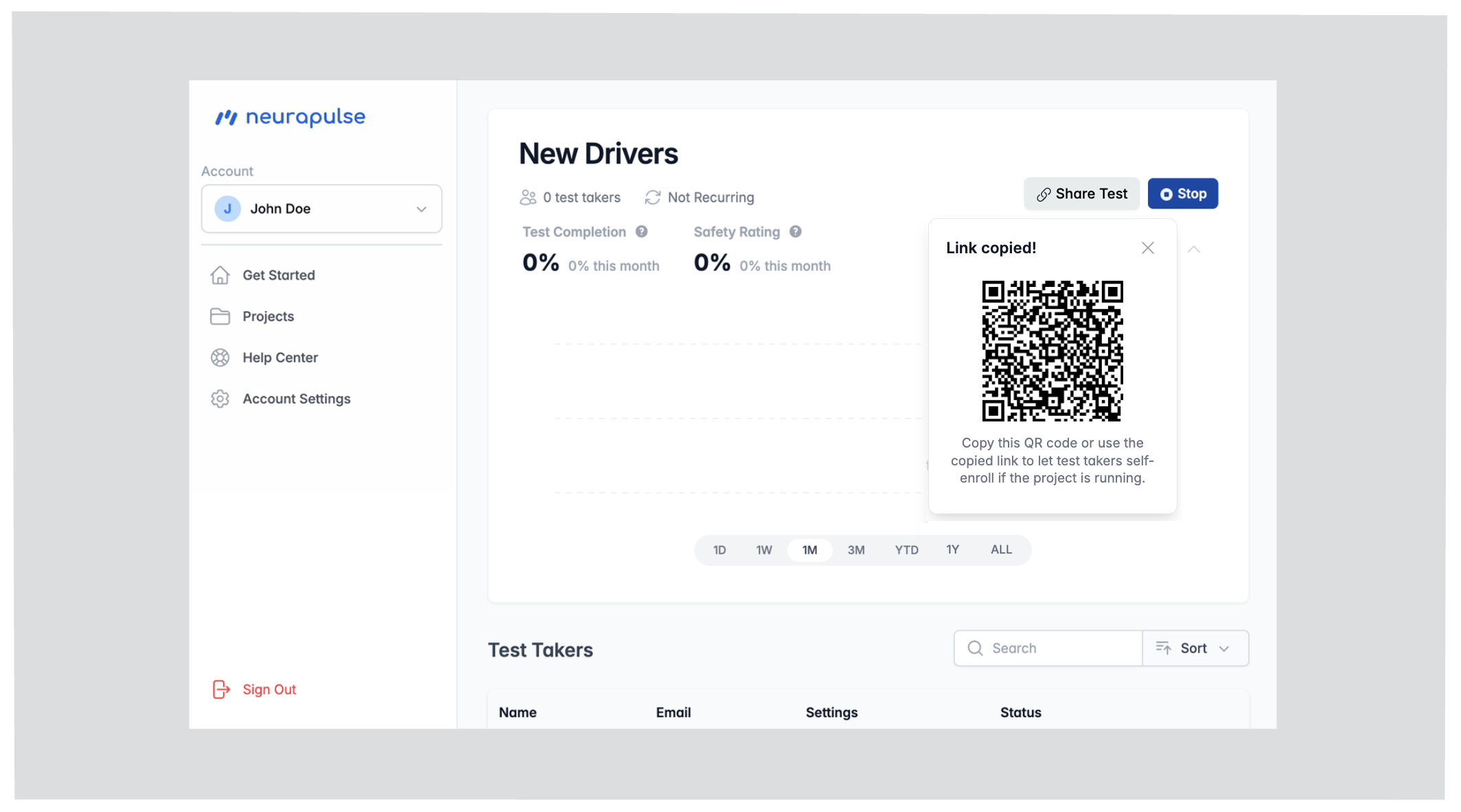Click the Share Test button
This screenshot has width=1461, height=812.
(x=1081, y=194)
